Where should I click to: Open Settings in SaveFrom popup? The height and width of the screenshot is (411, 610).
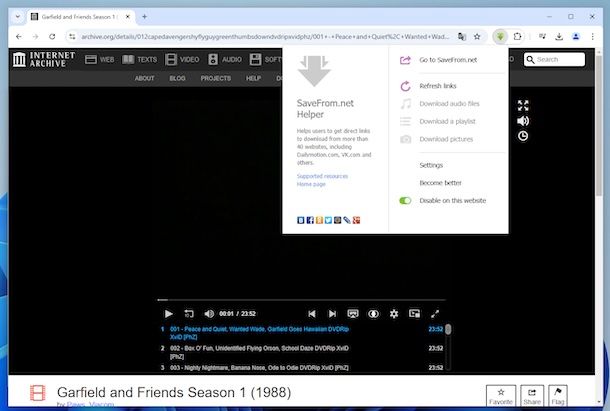pos(431,165)
